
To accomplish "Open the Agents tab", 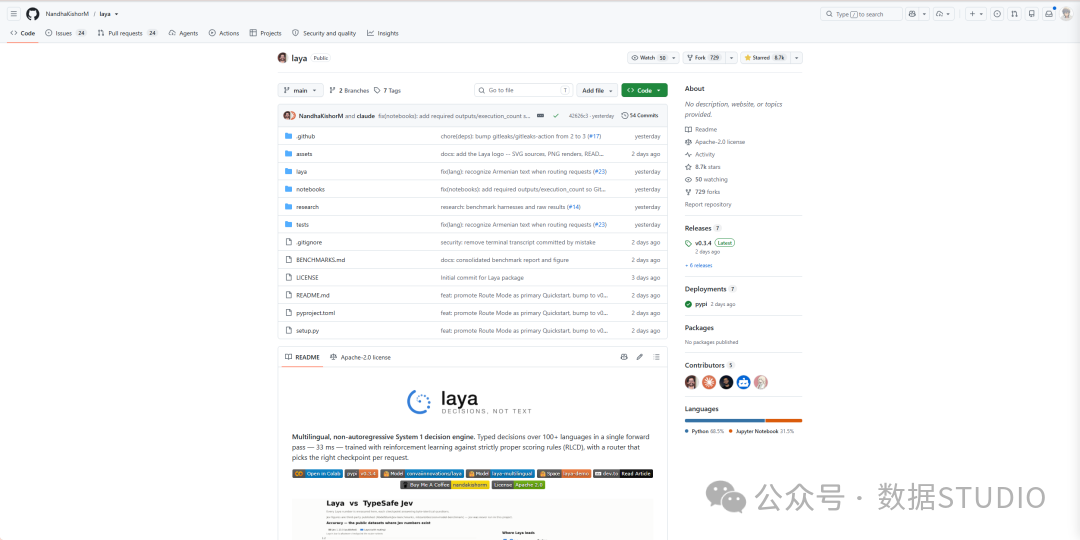I will pos(183,33).
